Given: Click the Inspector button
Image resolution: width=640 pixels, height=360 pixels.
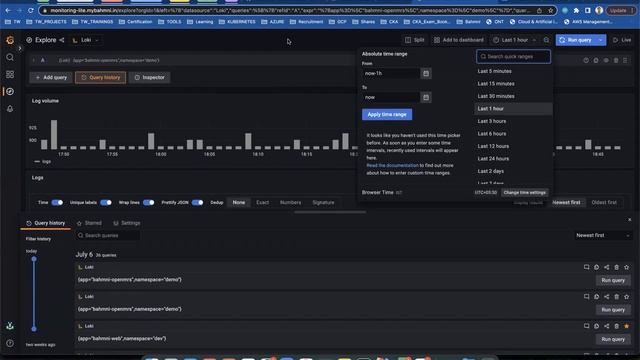Looking at the screenshot, I should coord(149,78).
